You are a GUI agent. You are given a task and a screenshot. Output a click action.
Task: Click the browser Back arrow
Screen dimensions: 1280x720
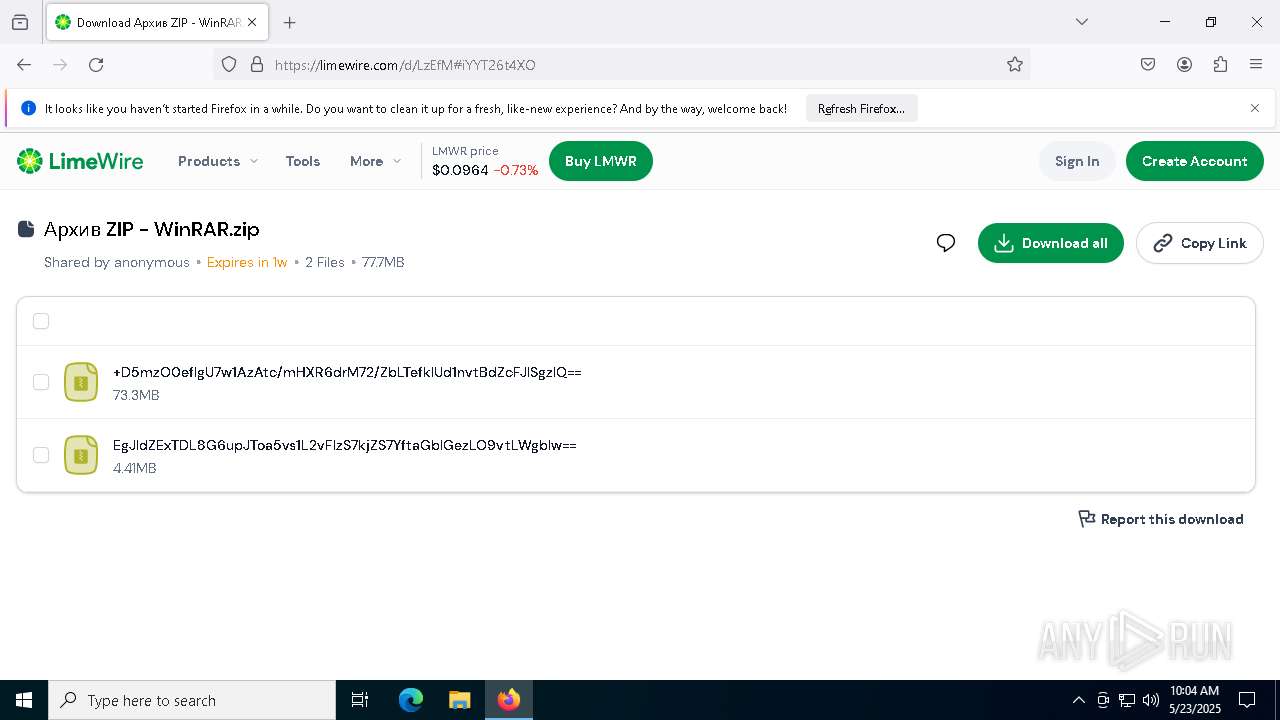click(x=24, y=64)
